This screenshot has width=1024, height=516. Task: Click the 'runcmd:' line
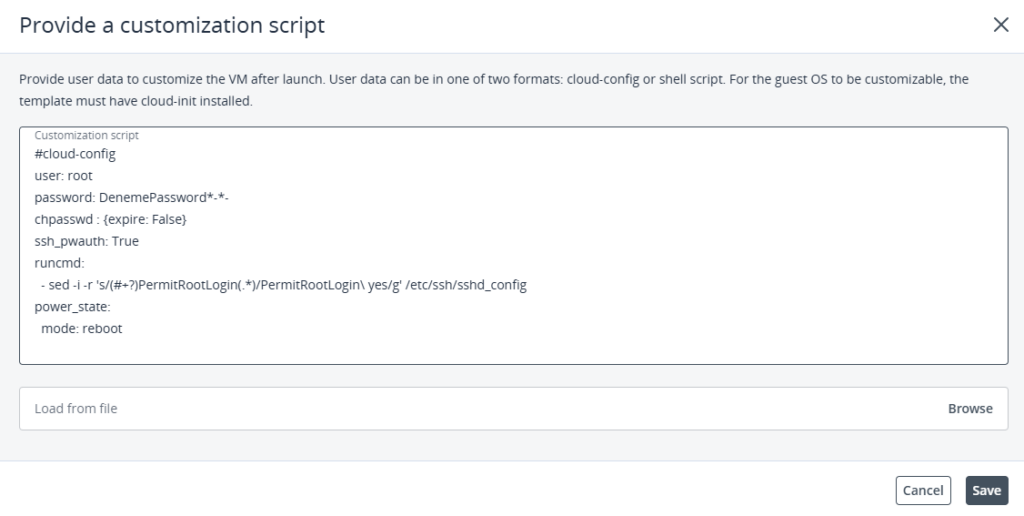click(60, 263)
